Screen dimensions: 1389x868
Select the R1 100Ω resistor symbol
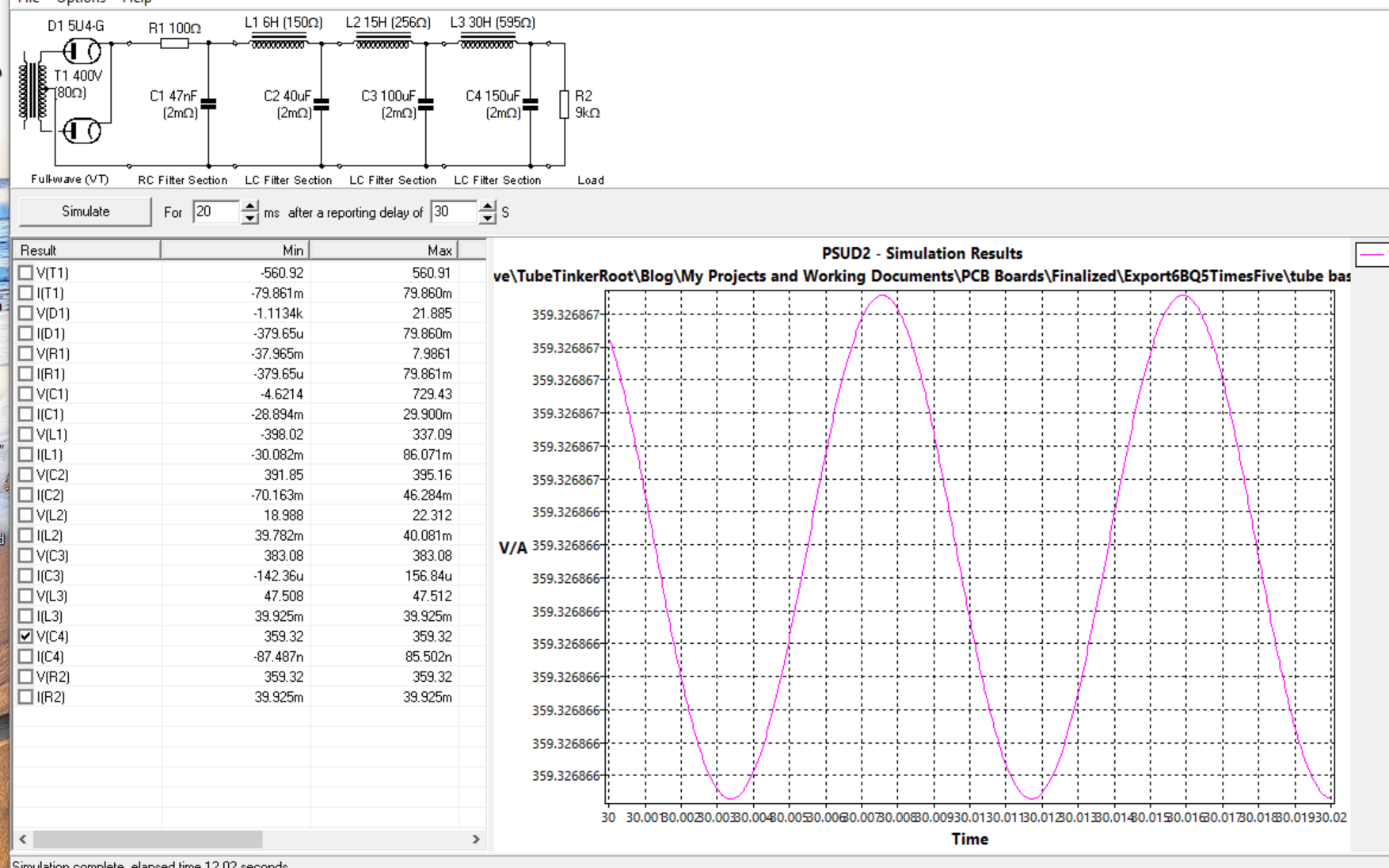click(174, 44)
